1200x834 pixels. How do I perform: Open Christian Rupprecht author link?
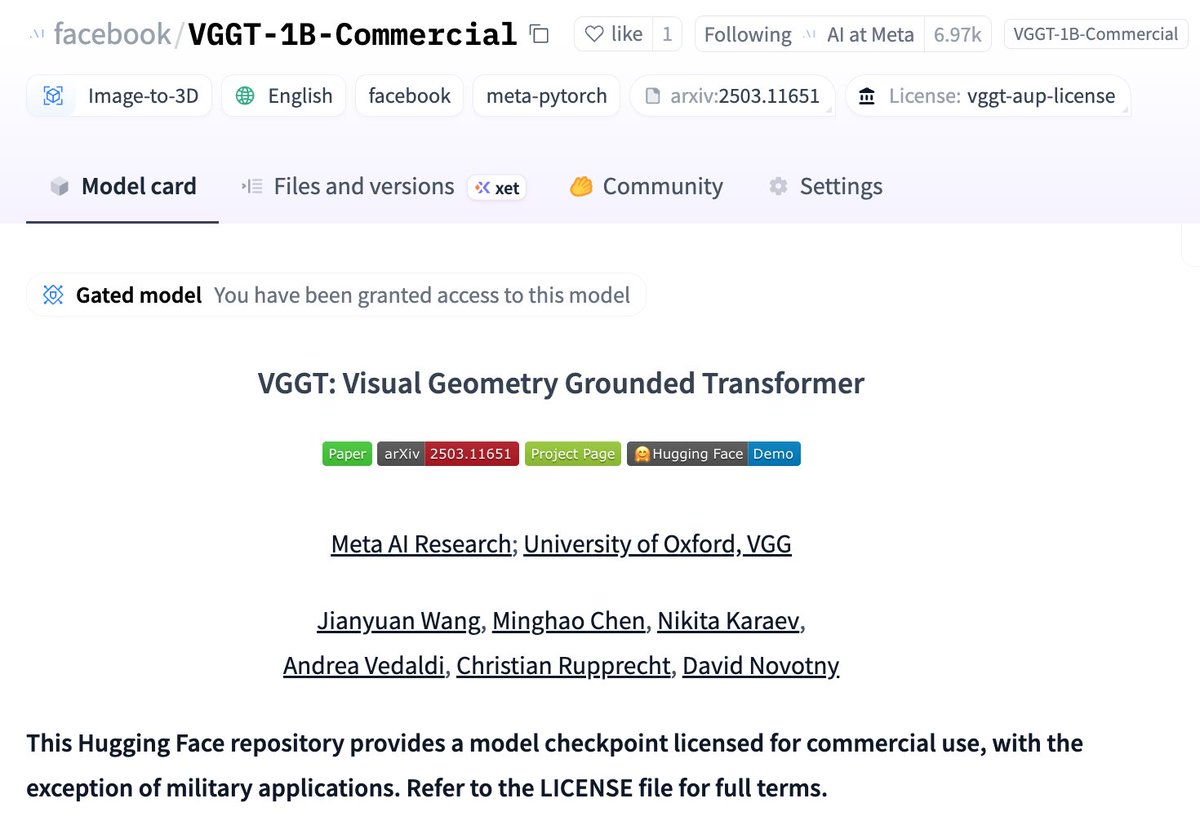tap(563, 665)
